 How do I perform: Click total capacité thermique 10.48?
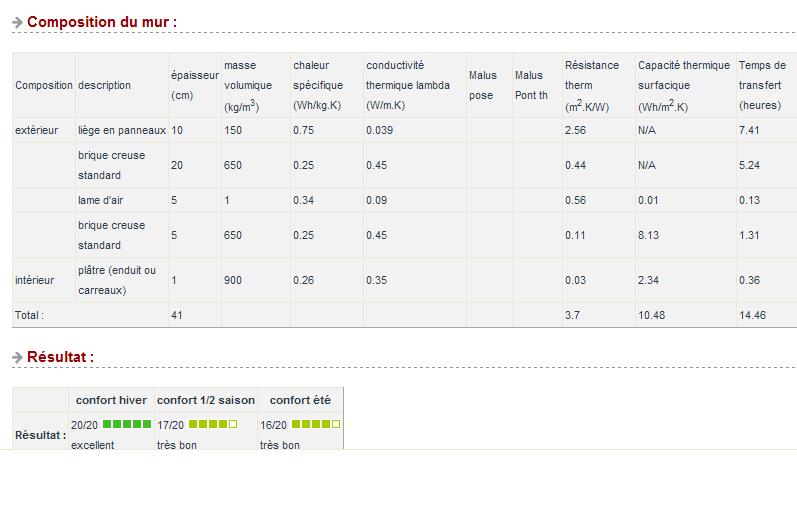(x=652, y=315)
